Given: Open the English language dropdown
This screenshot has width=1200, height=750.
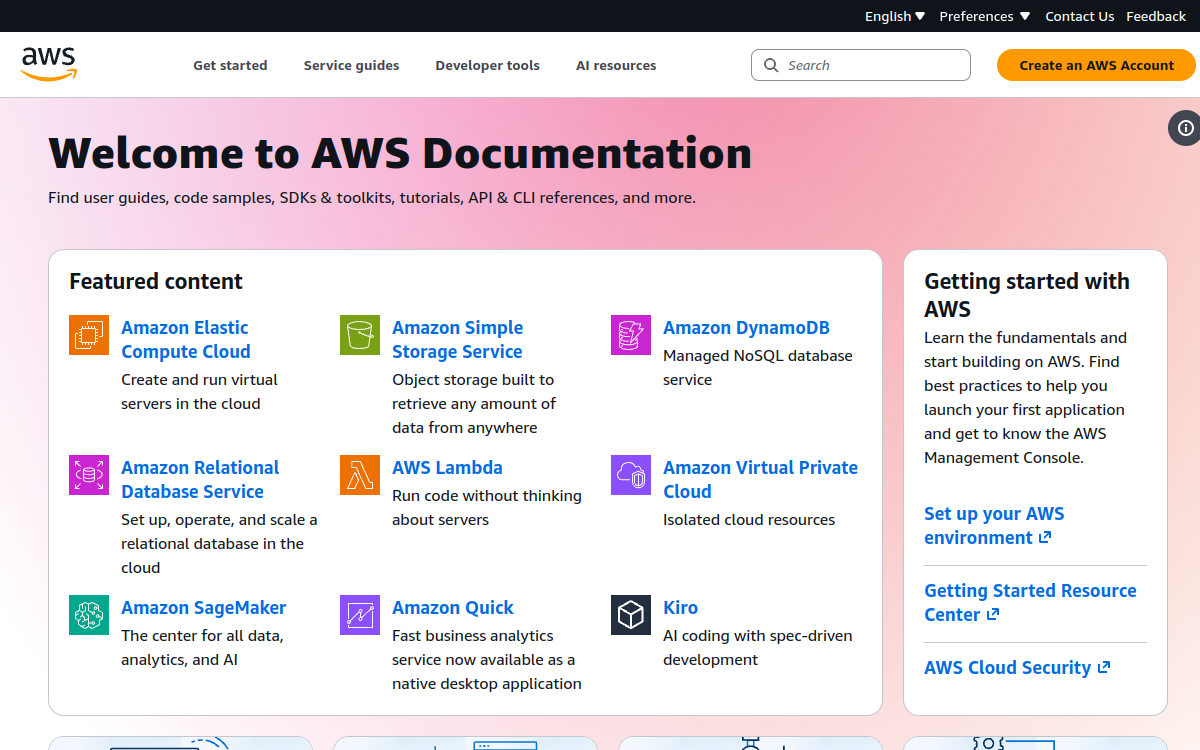Looking at the screenshot, I should pyautogui.click(x=895, y=16).
